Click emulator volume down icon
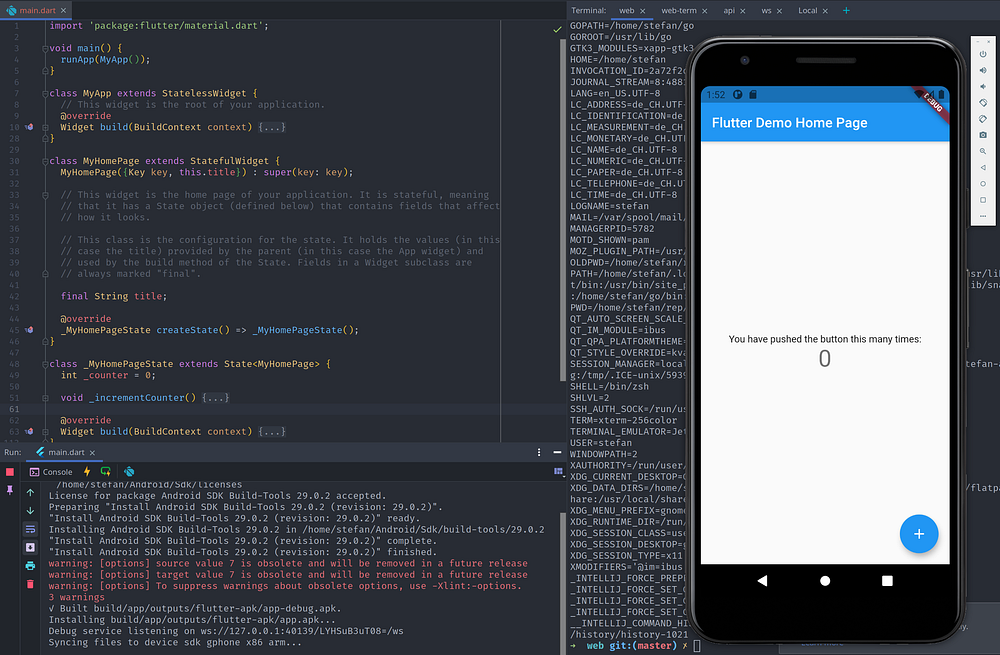The height and width of the screenshot is (655, 1000). click(983, 86)
